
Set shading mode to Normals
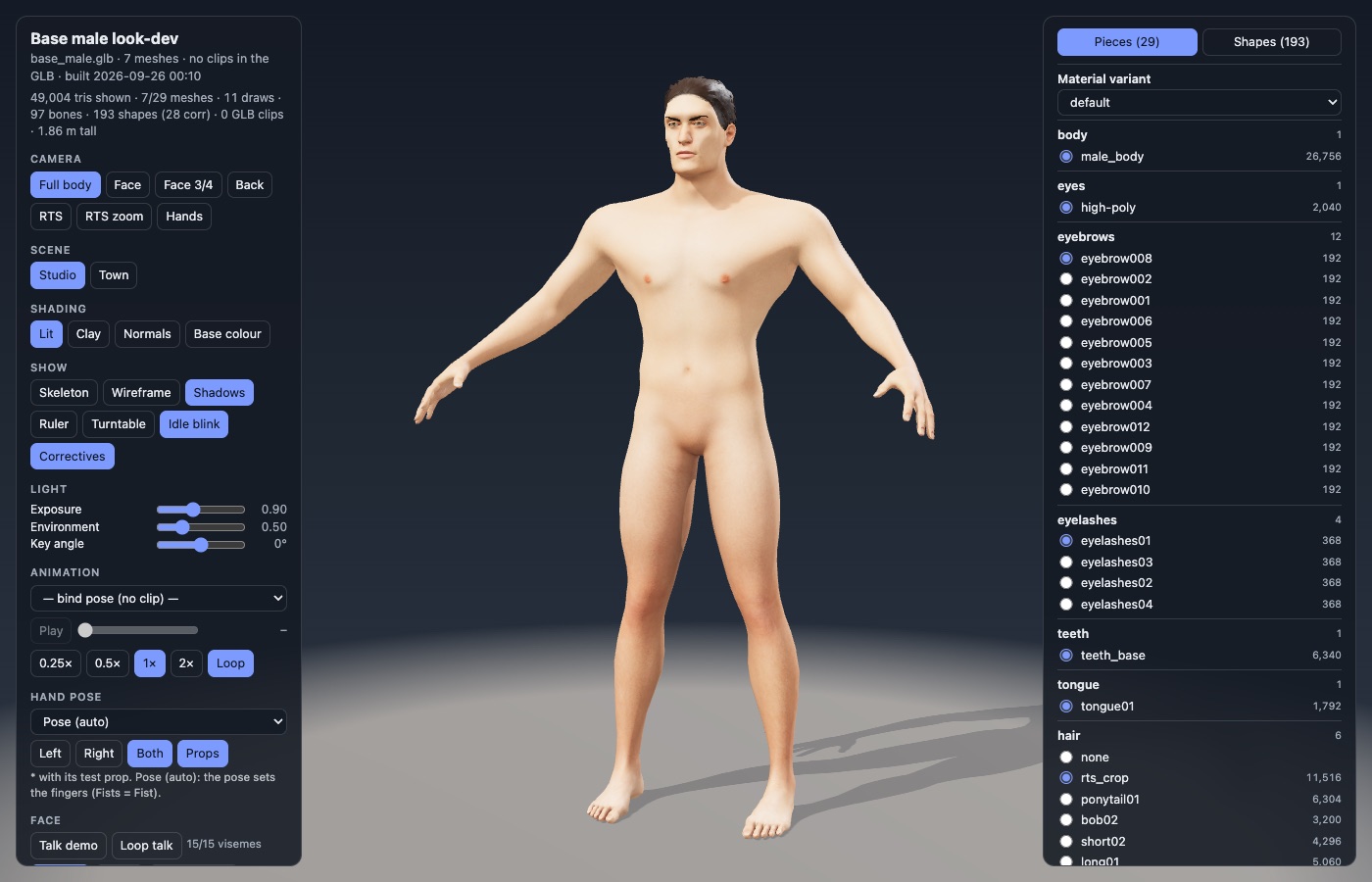[x=147, y=334]
